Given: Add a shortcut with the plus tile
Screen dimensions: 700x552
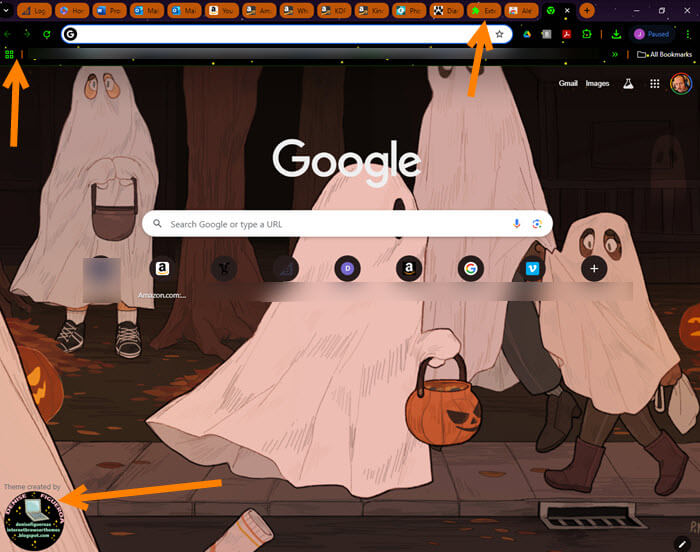Looking at the screenshot, I should pyautogui.click(x=594, y=268).
